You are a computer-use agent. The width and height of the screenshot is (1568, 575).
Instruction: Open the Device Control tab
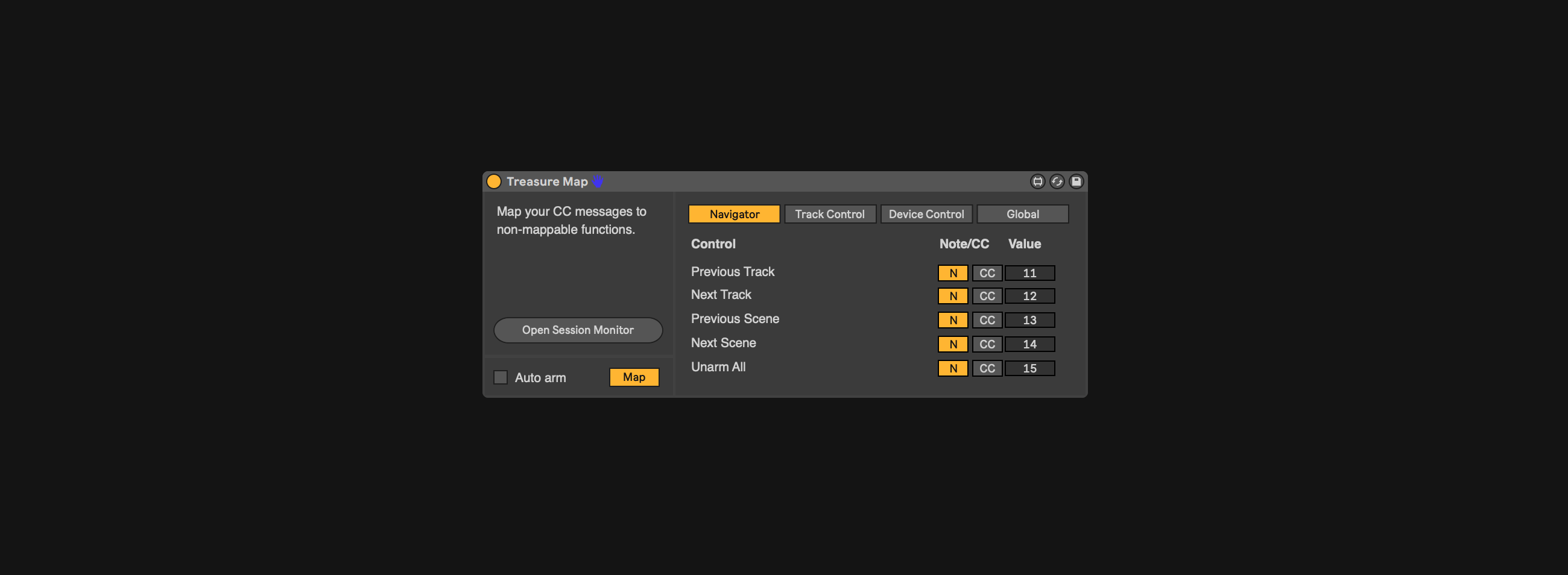[926, 214]
